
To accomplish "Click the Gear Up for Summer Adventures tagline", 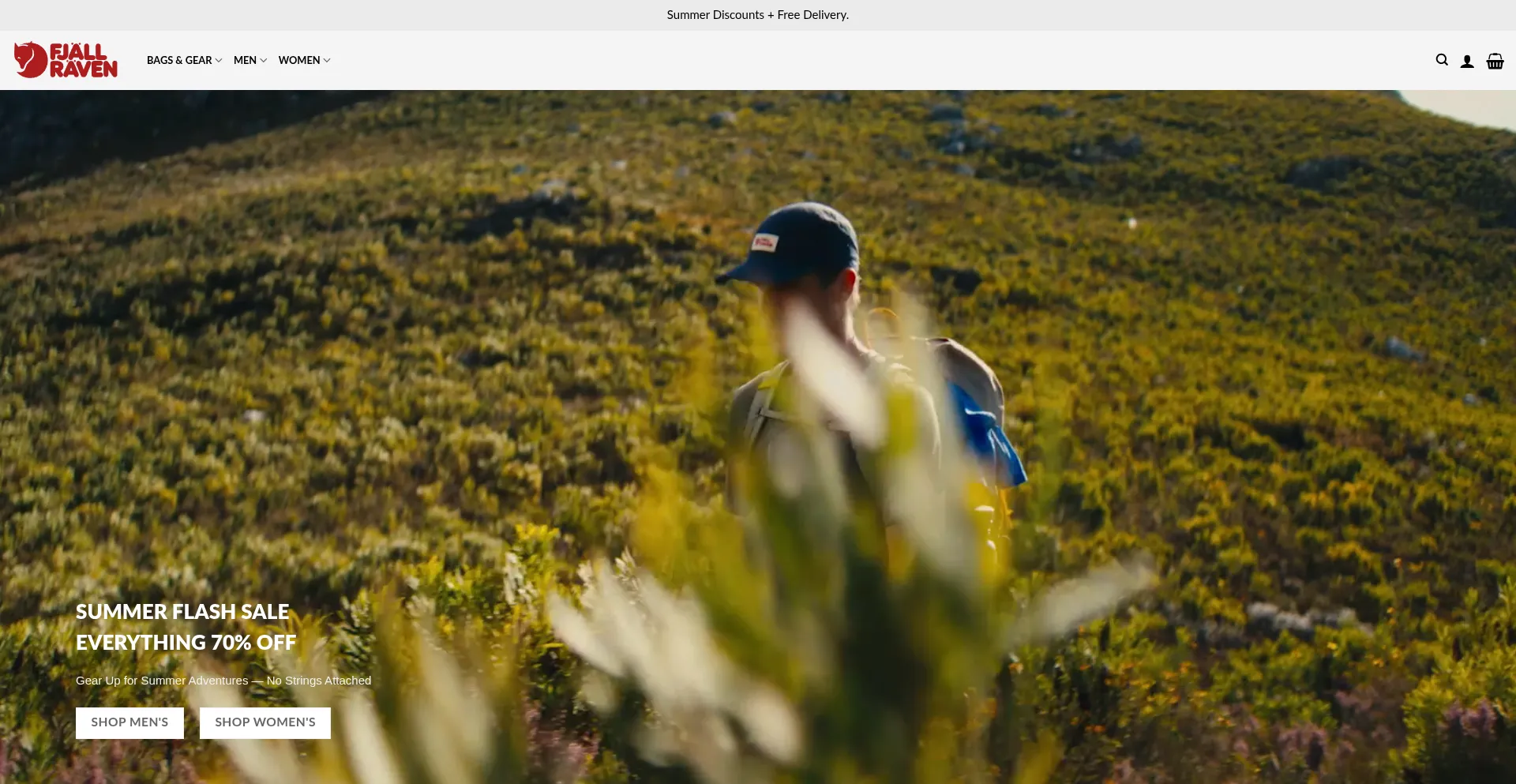I will [x=223, y=681].
